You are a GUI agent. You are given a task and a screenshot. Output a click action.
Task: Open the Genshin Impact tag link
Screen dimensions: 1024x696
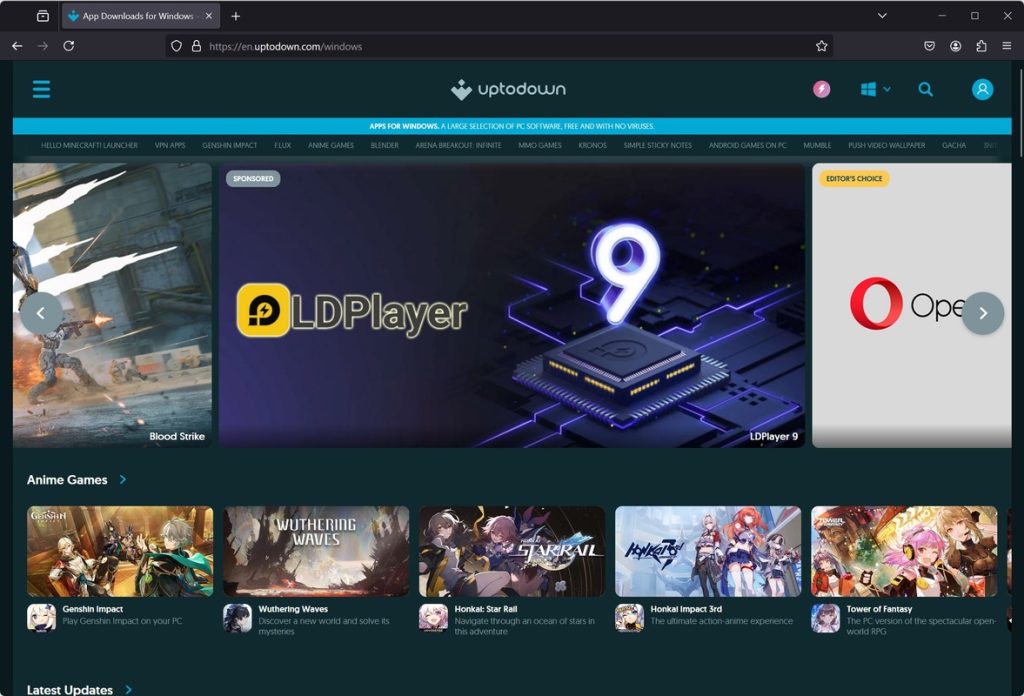230,146
